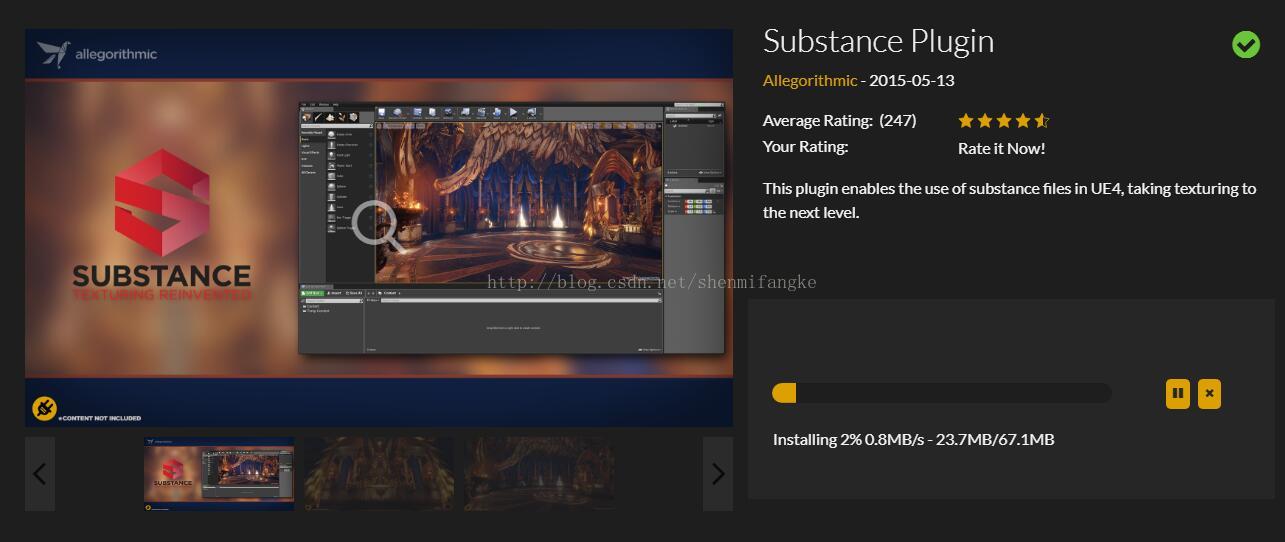
Task: Go to next screenshot with right arrow
Action: [x=718, y=474]
